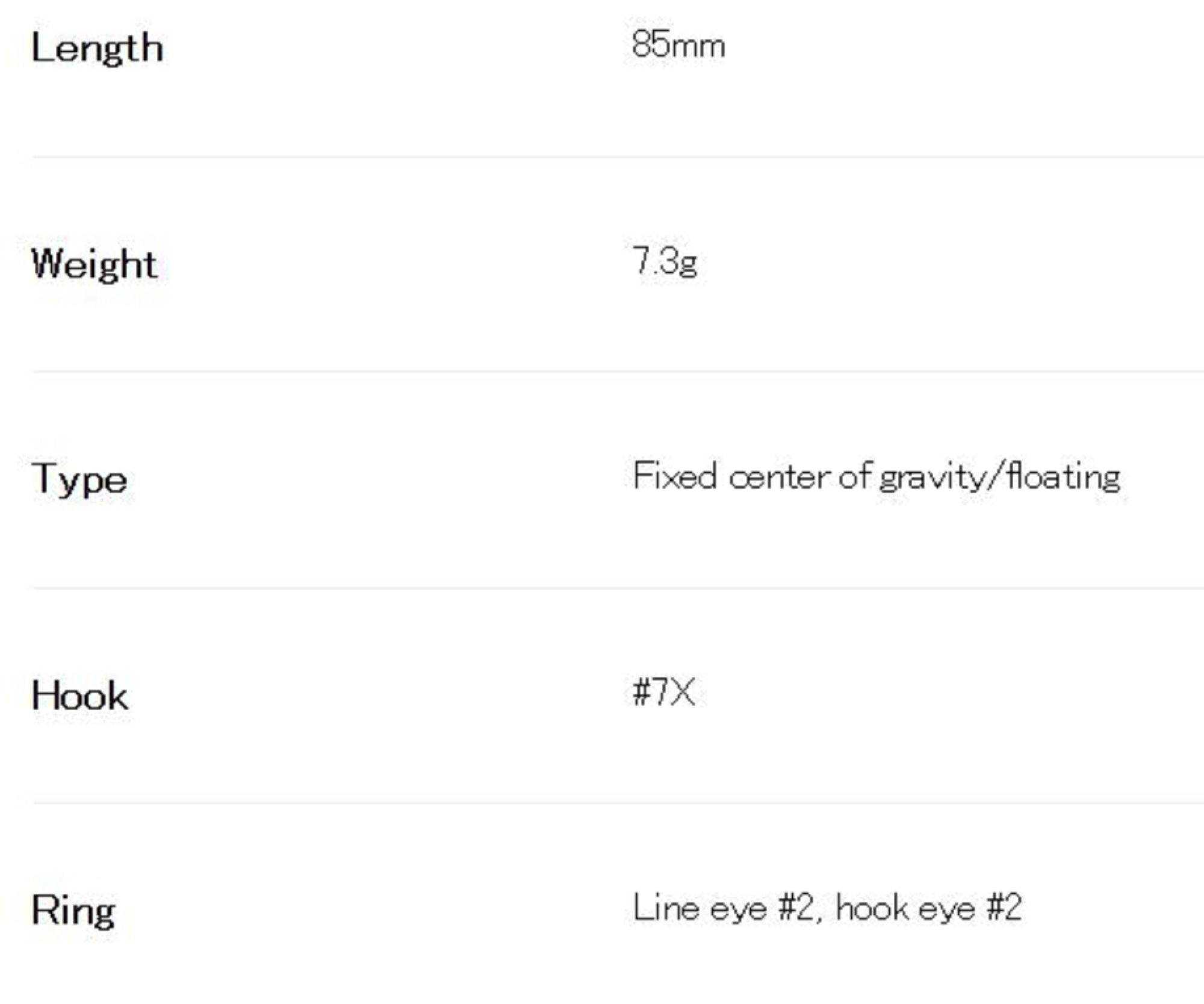Click the "Line eye #2" text
The width and height of the screenshot is (1204, 1004).
(723, 908)
